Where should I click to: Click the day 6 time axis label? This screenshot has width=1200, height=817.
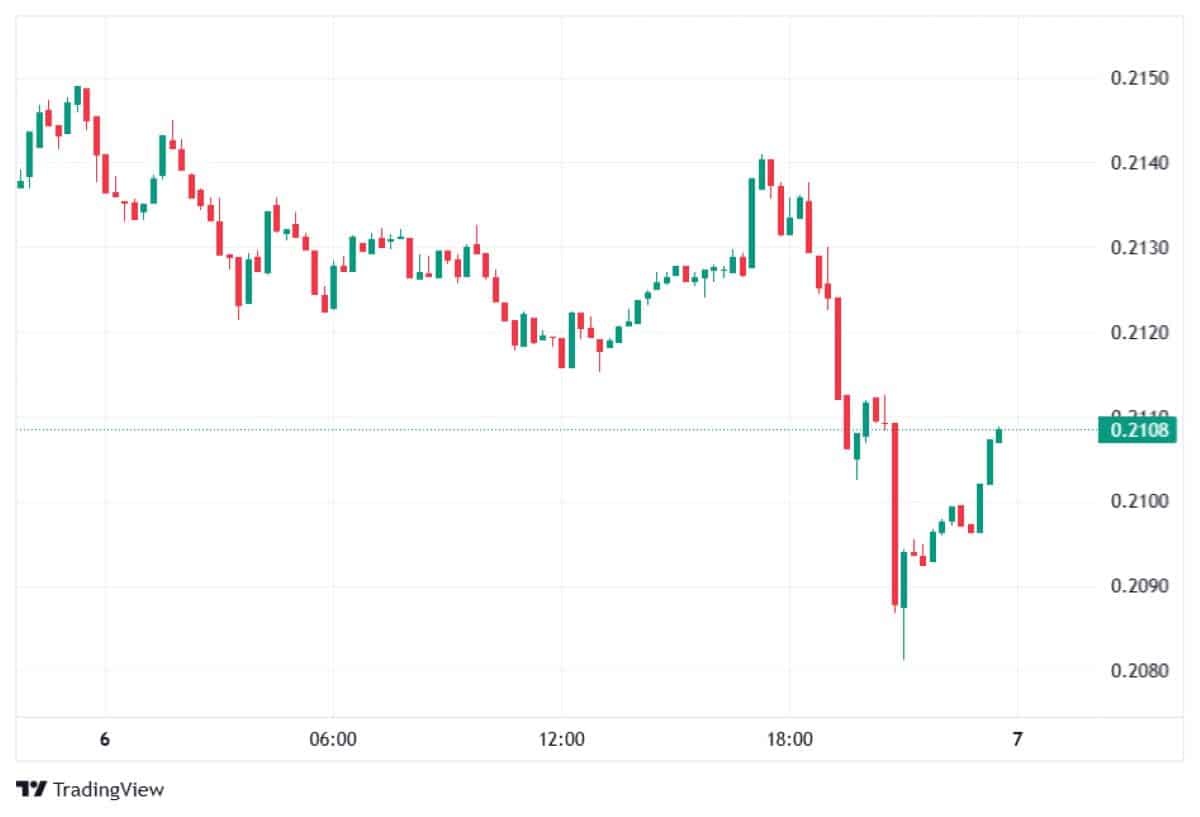[105, 739]
